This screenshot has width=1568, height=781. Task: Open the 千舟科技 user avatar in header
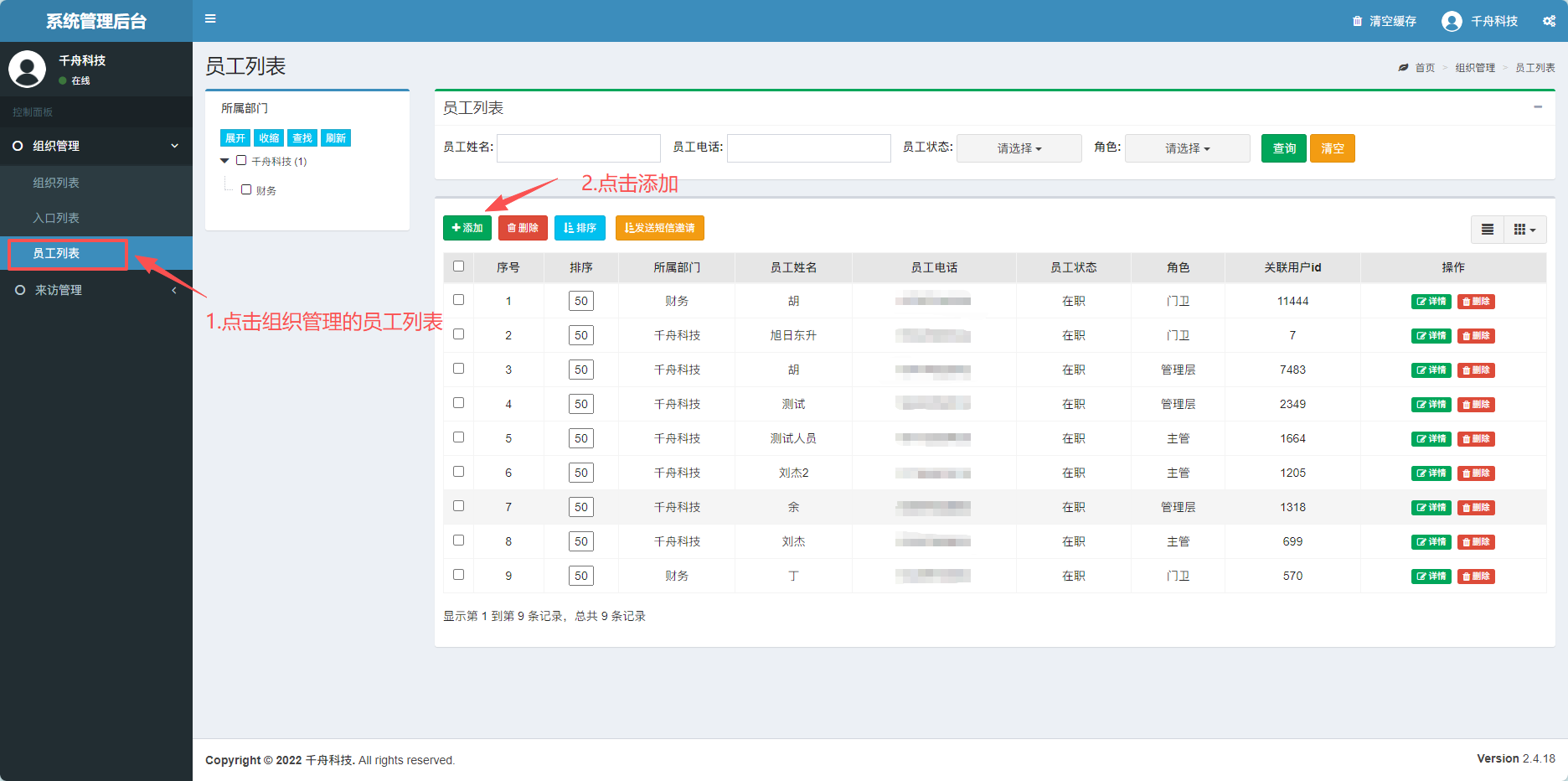(1452, 21)
